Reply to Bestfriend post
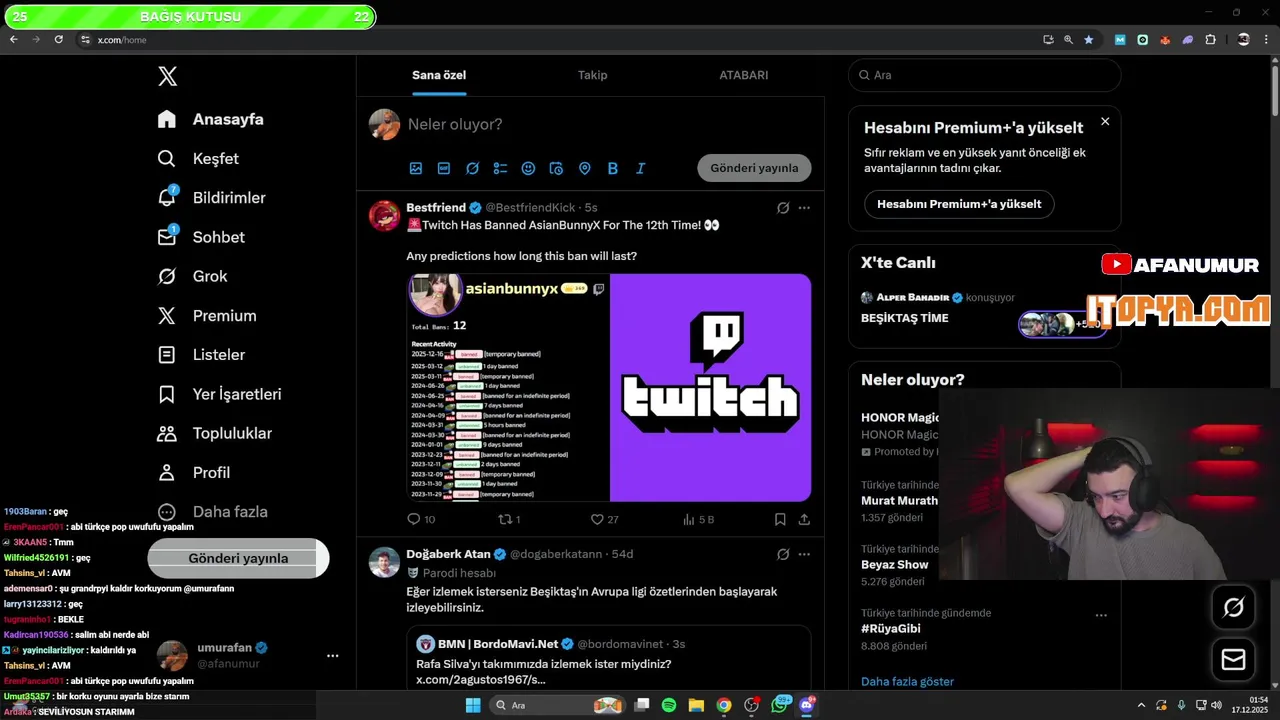1280x720 pixels. coord(421,519)
